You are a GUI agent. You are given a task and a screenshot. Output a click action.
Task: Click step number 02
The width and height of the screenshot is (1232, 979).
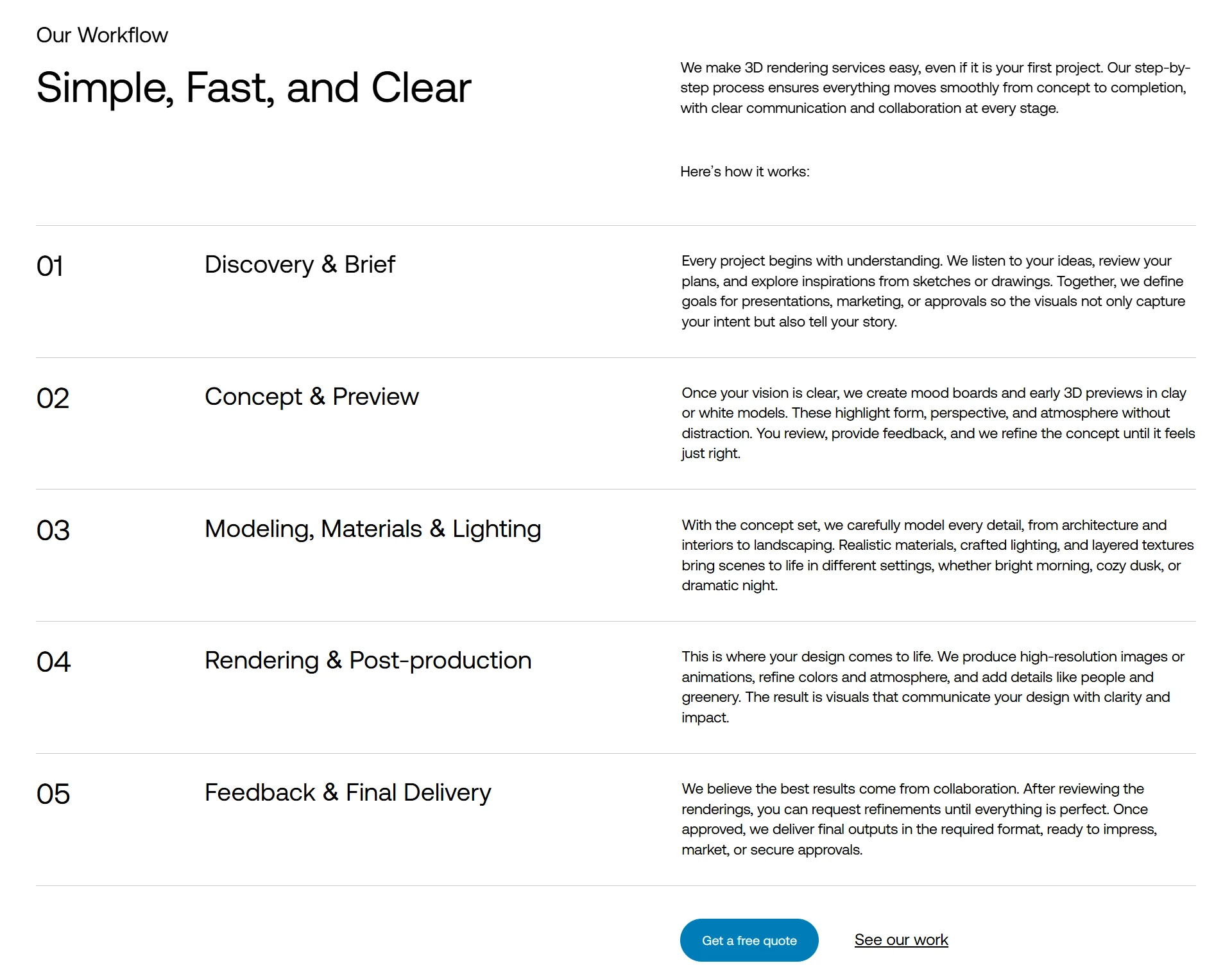pos(53,398)
